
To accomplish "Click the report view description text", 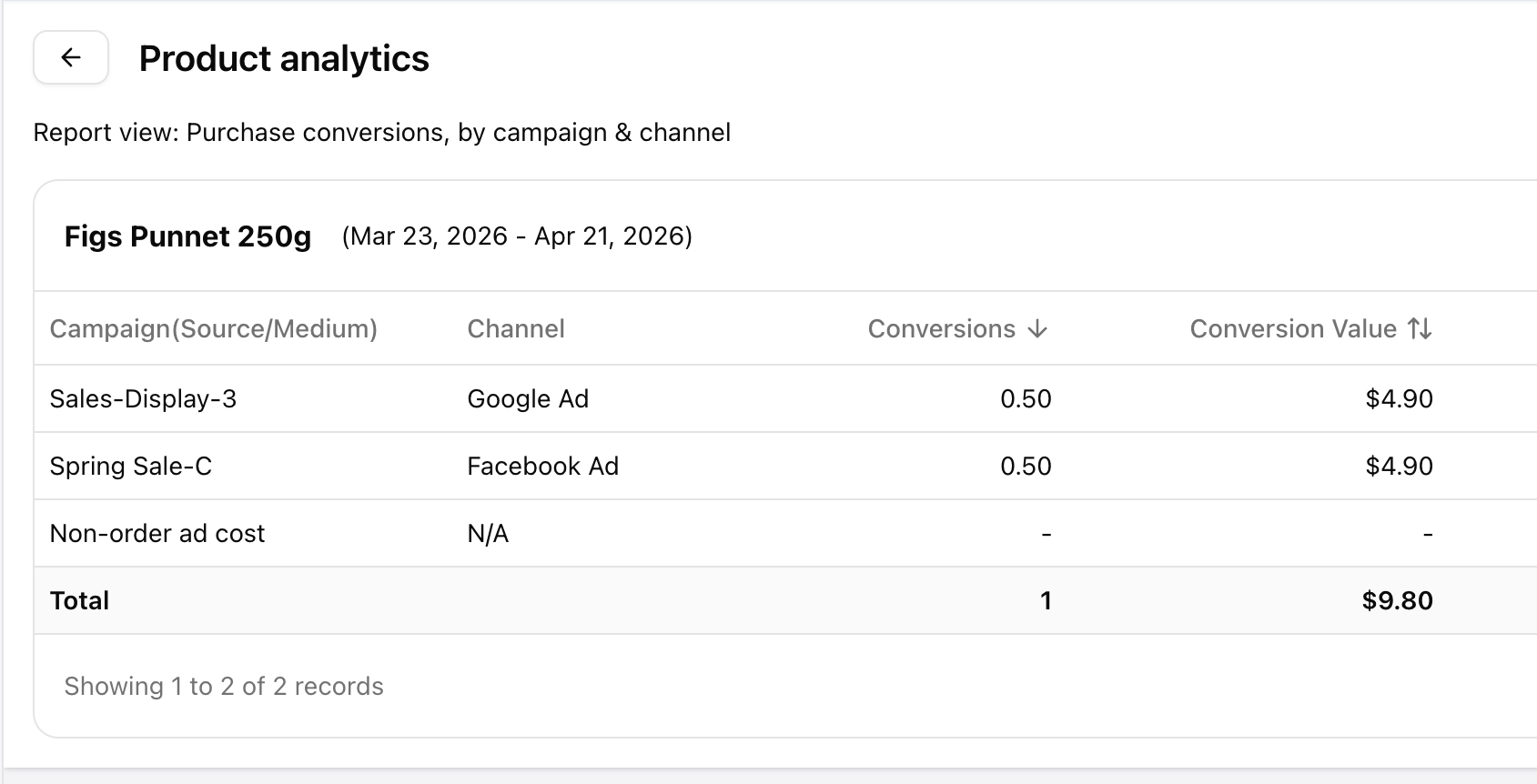I will click(381, 133).
